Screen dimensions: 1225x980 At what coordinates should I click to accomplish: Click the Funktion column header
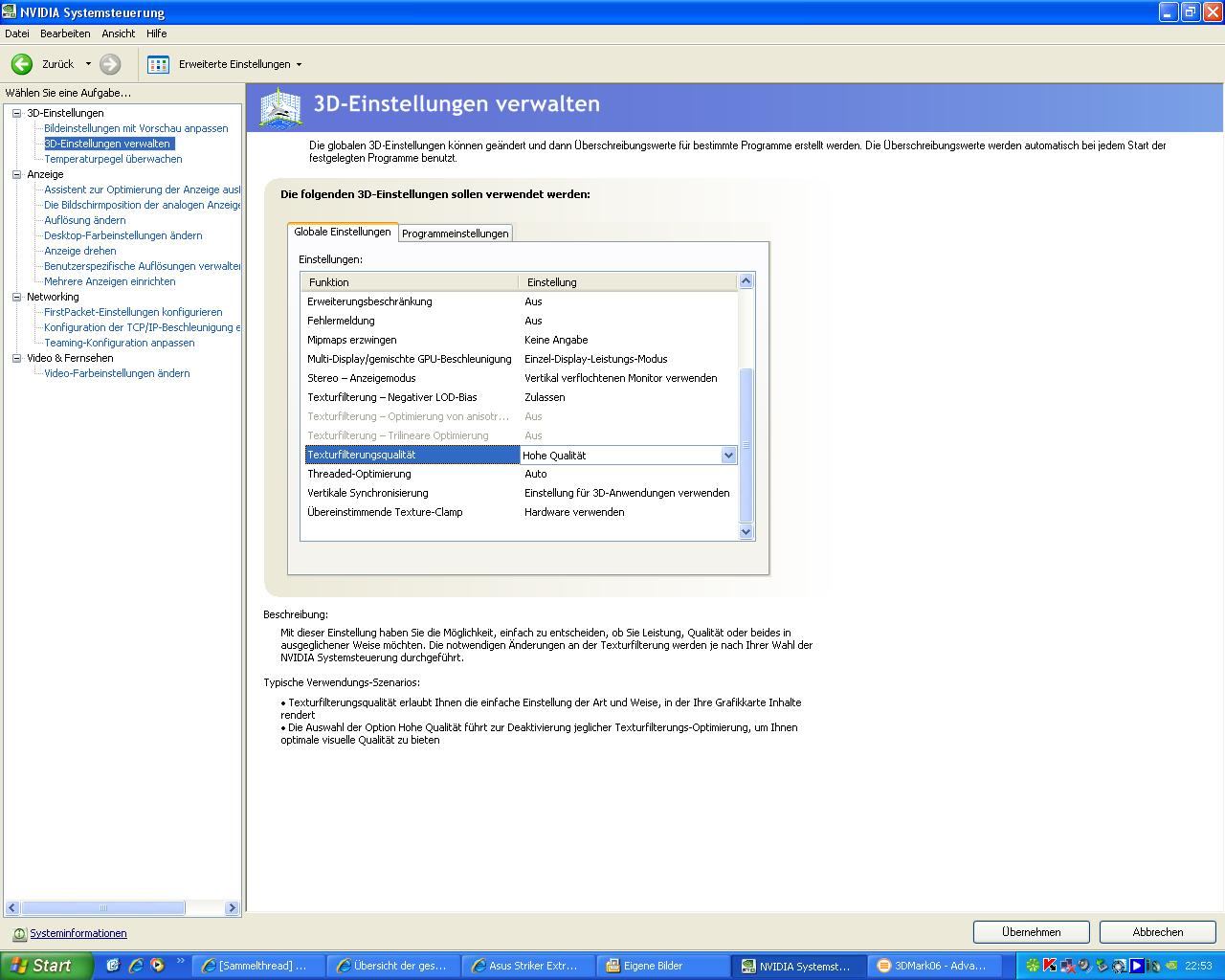410,282
